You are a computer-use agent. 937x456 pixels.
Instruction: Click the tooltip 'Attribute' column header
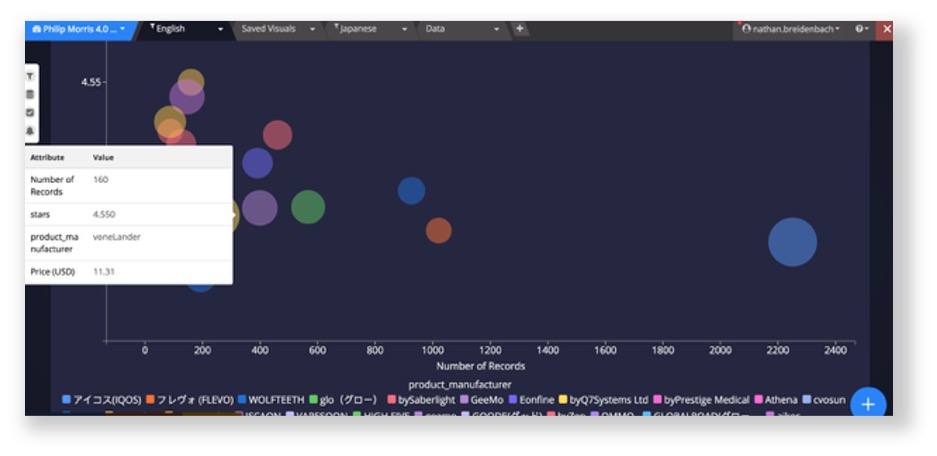(x=47, y=158)
